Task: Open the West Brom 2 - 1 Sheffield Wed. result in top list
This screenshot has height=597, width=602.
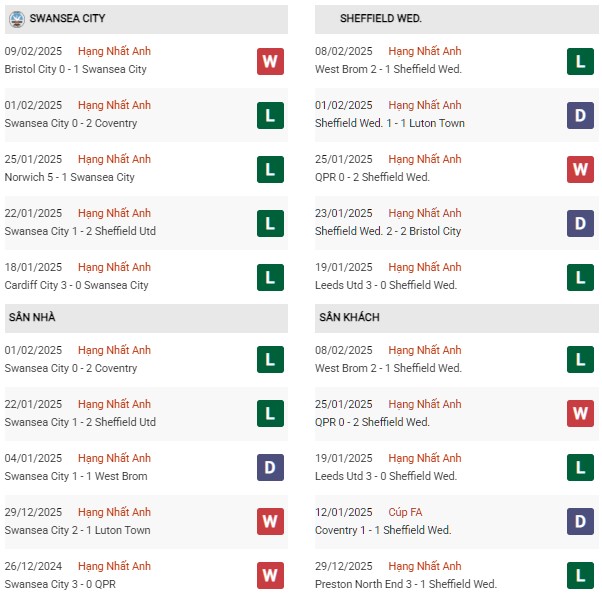Action: pos(388,69)
